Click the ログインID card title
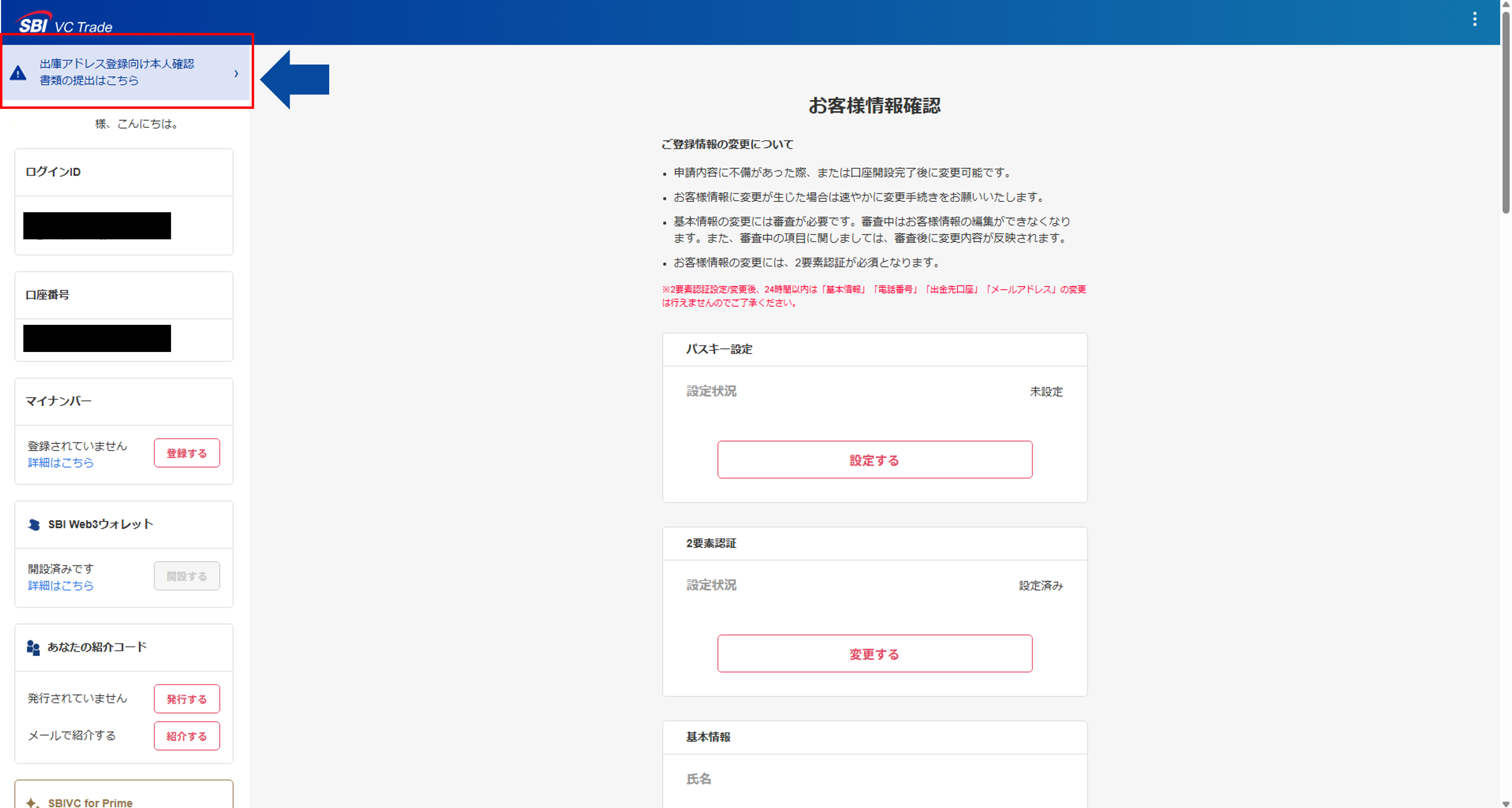This screenshot has height=808, width=1512. (x=53, y=172)
